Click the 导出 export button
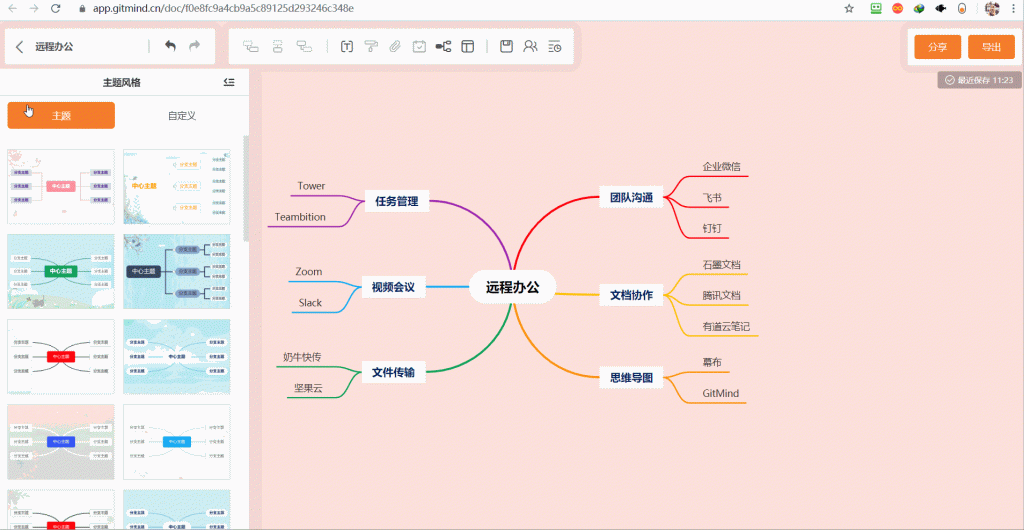1024x530 pixels. (991, 47)
